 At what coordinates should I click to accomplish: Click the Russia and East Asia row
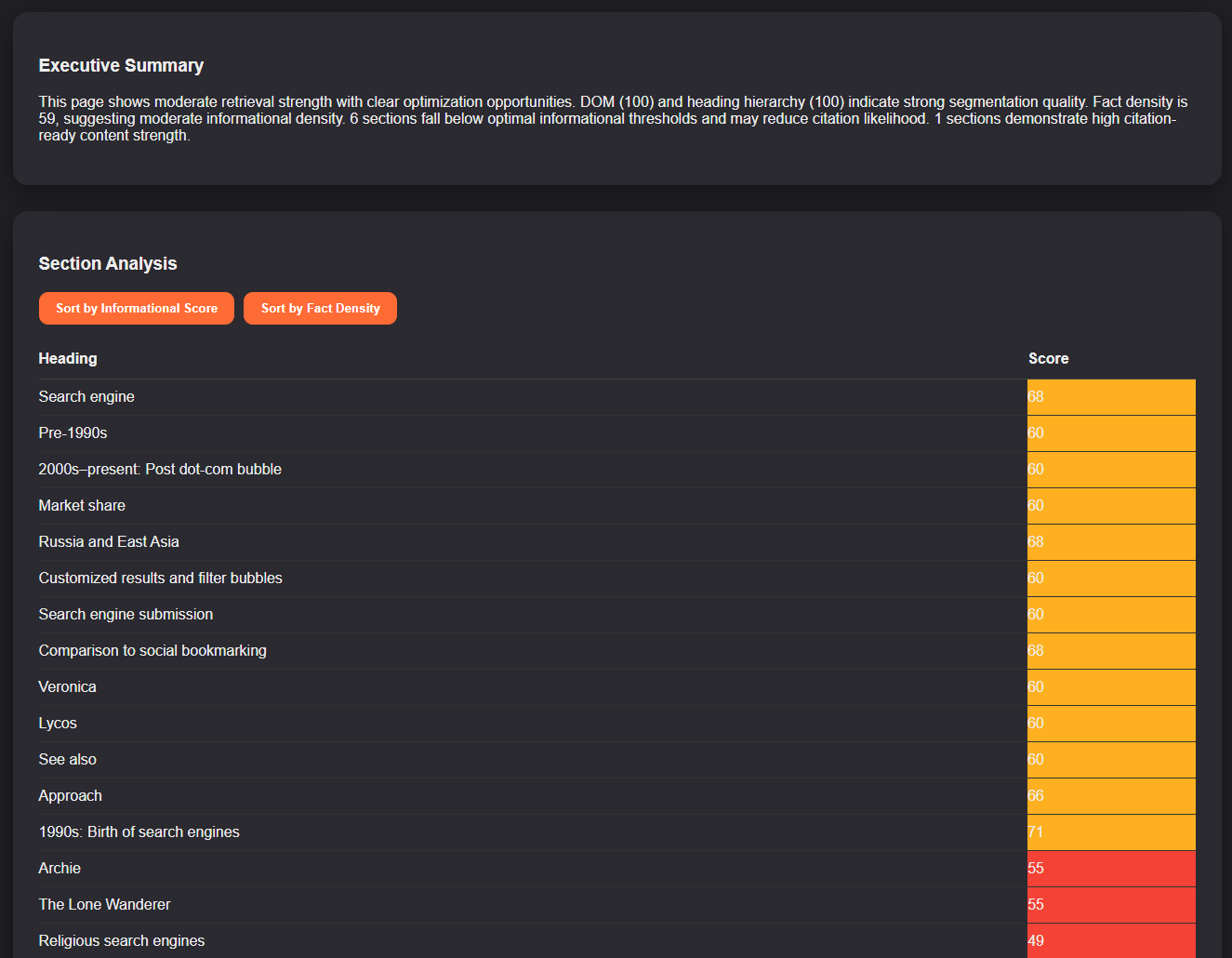pos(109,542)
